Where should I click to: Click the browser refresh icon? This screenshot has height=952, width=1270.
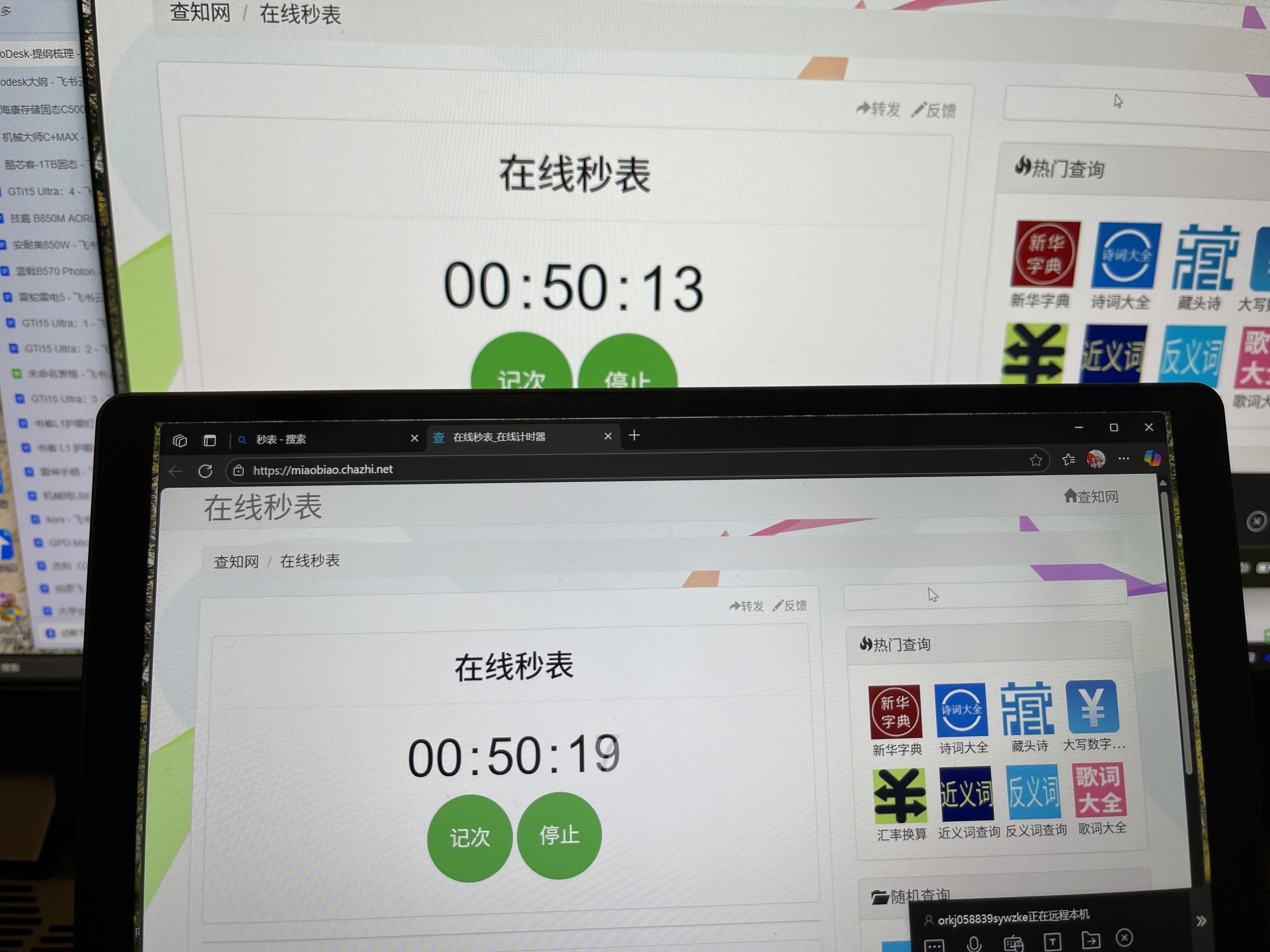205,471
